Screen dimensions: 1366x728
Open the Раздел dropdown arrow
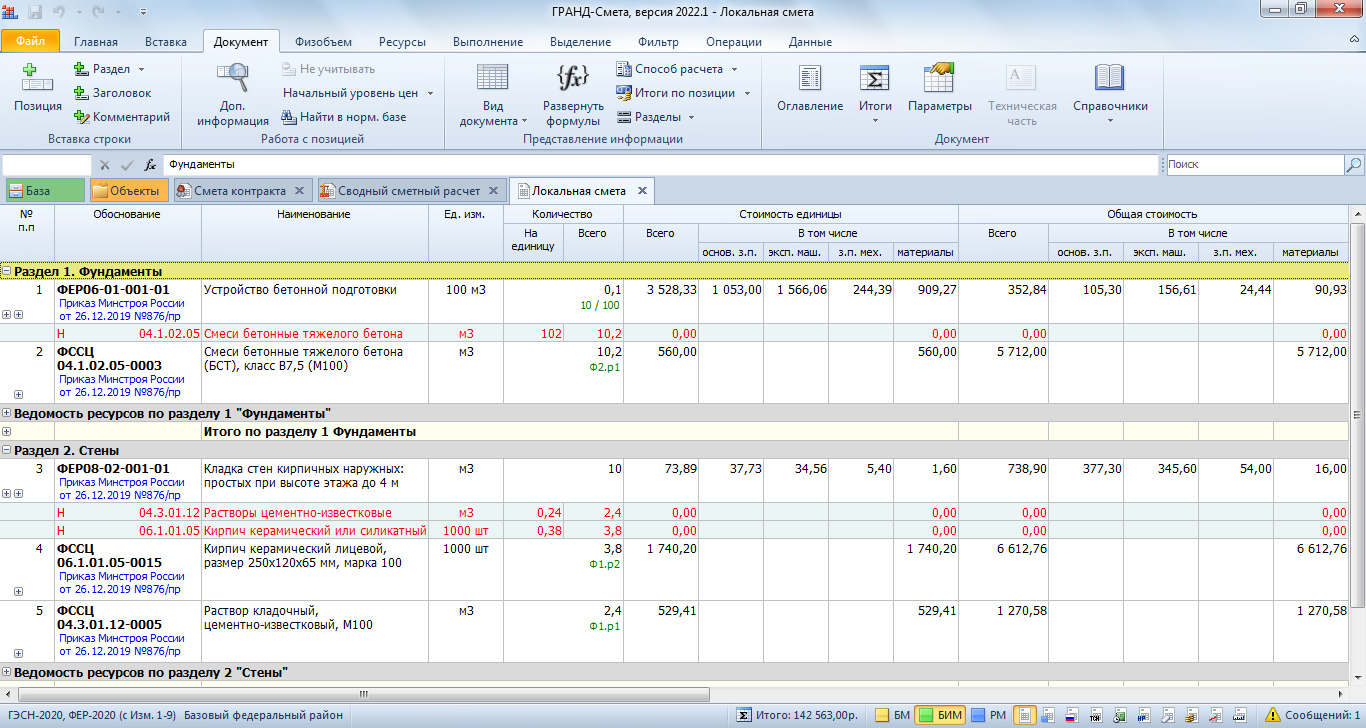click(141, 70)
